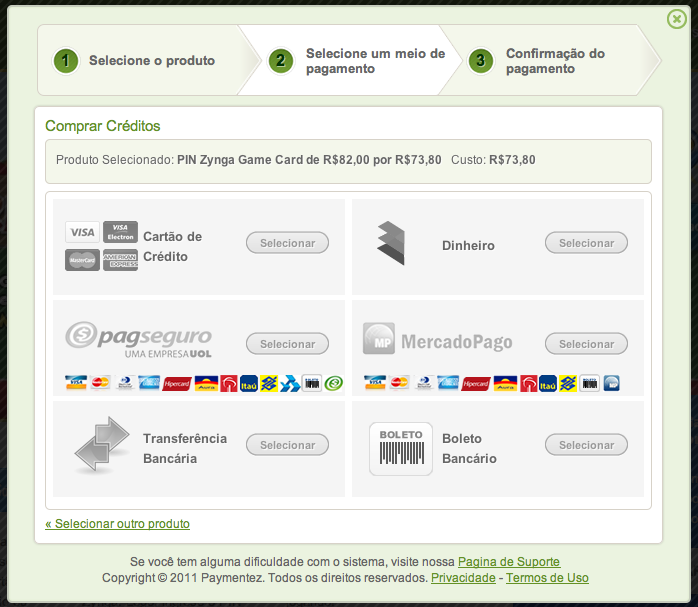Open step 3 Confirmação do pagamento

[550, 60]
